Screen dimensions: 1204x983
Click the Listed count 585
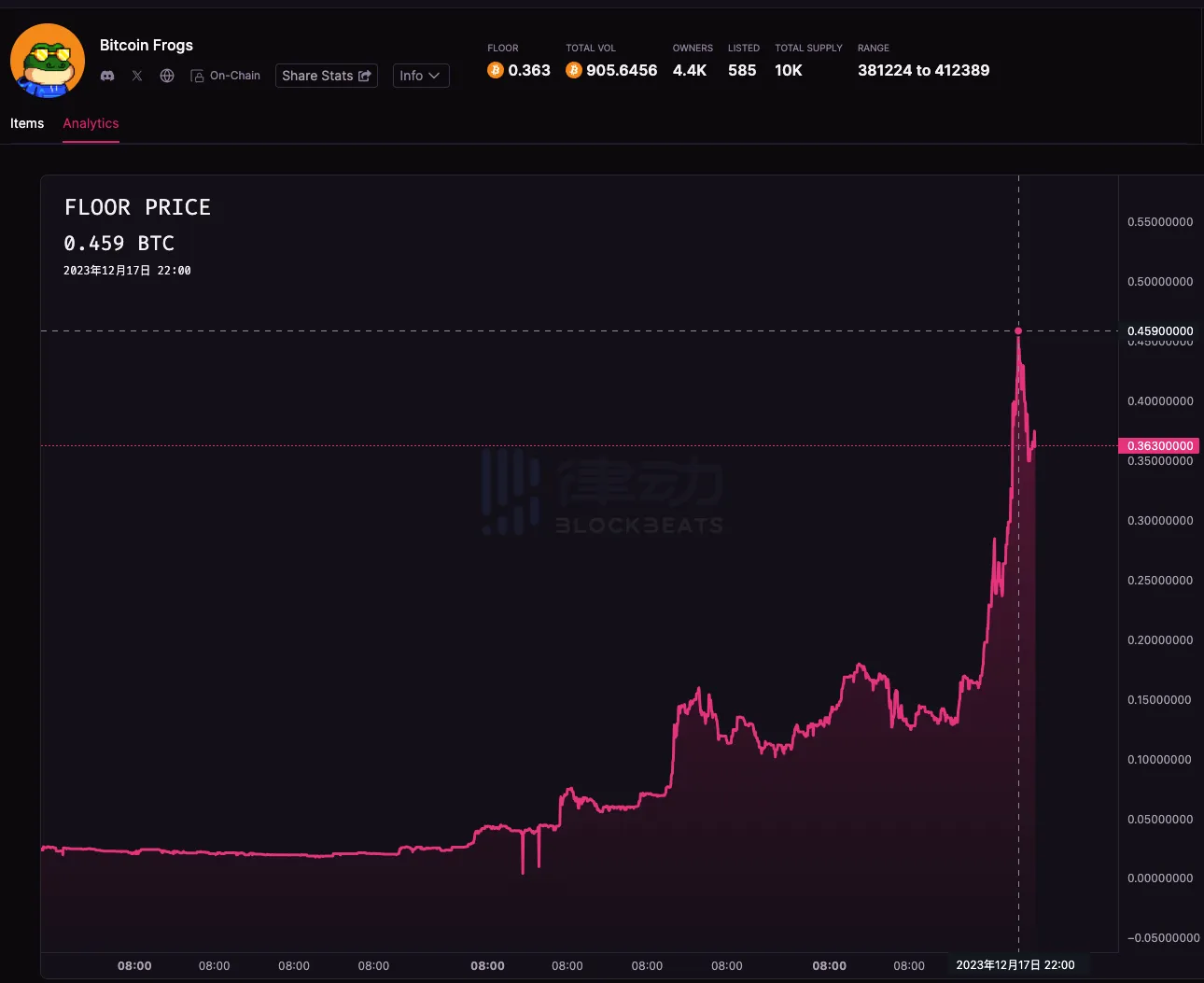pyautogui.click(x=742, y=70)
